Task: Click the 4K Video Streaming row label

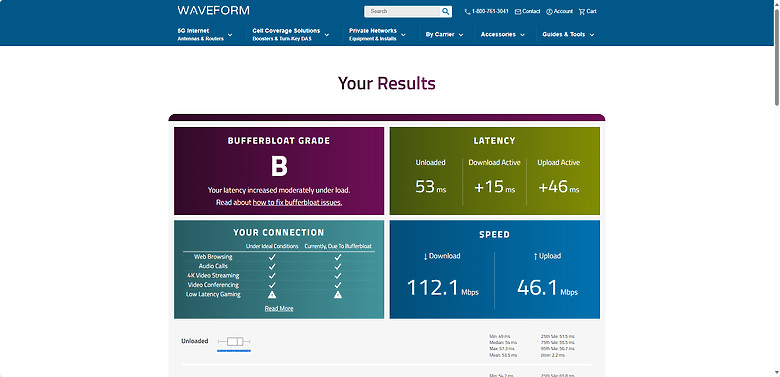Action: coord(213,276)
